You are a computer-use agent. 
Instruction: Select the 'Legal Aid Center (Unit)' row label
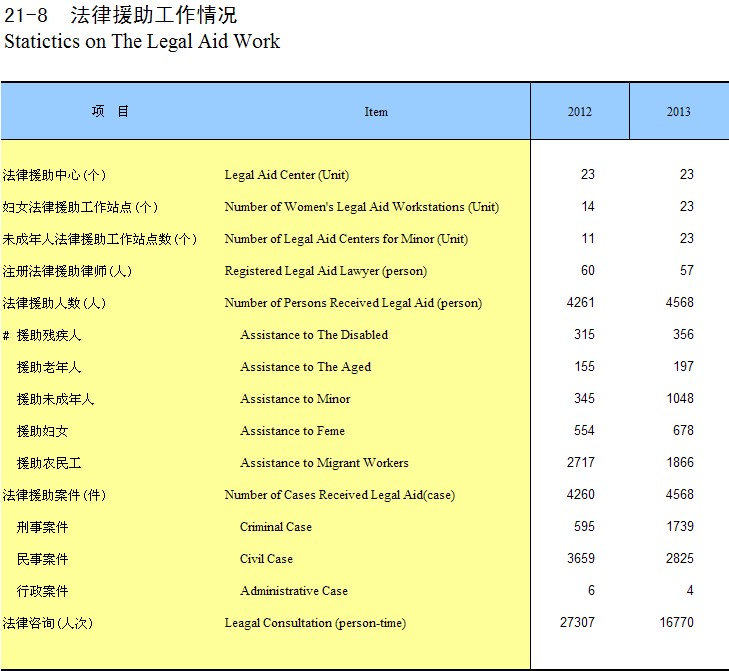click(x=286, y=175)
